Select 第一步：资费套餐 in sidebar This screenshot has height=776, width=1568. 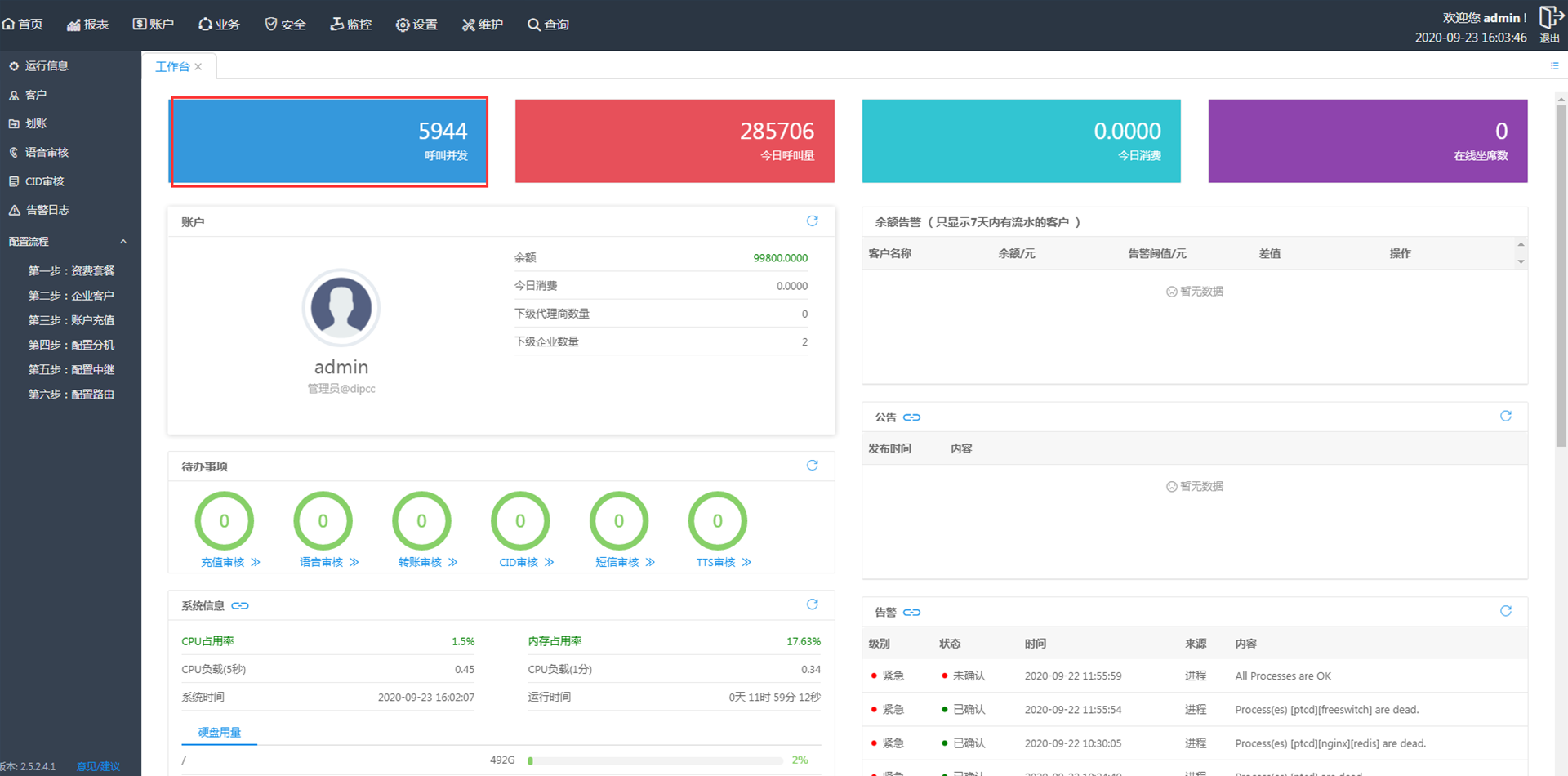click(x=71, y=271)
